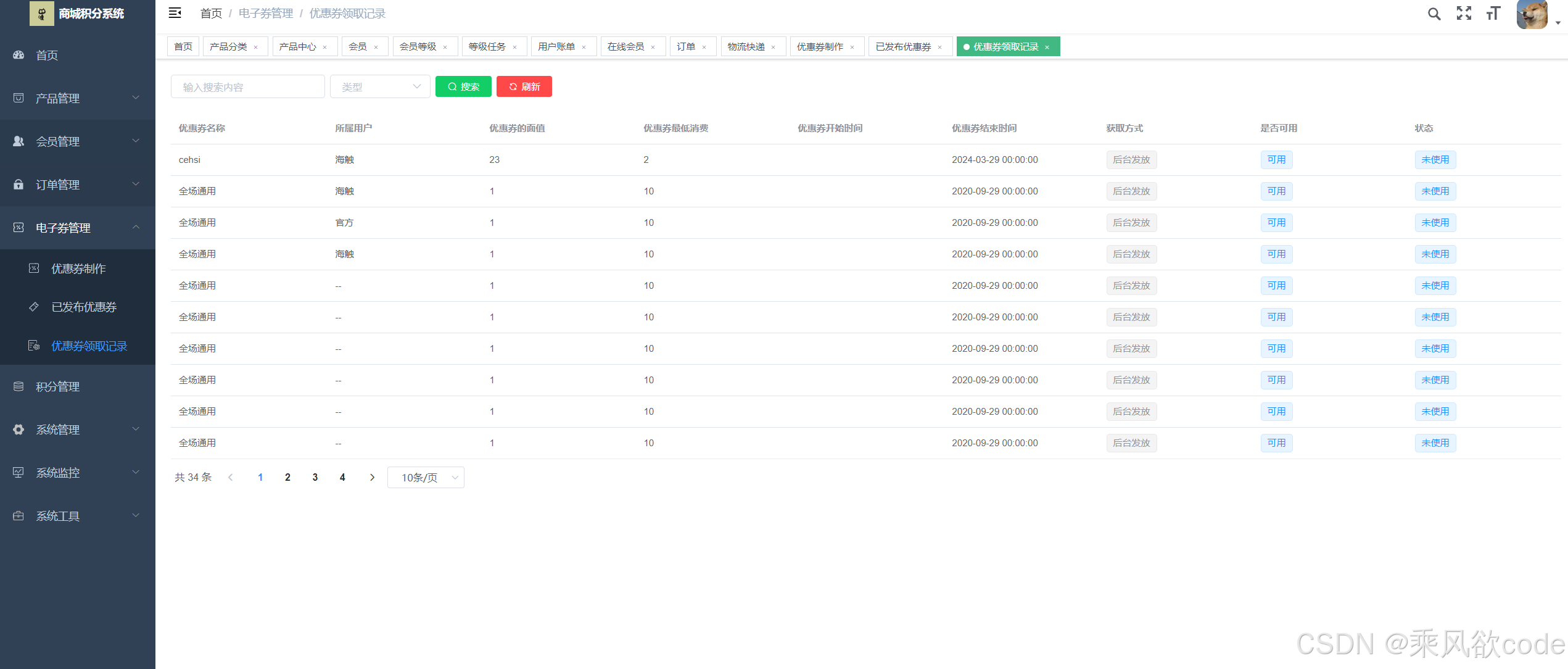Close the 优惠券领取记录 active tab

(1047, 48)
